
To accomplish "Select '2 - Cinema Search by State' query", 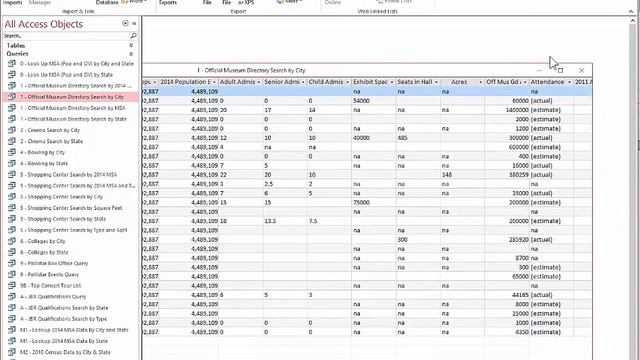I will tap(71, 141).
